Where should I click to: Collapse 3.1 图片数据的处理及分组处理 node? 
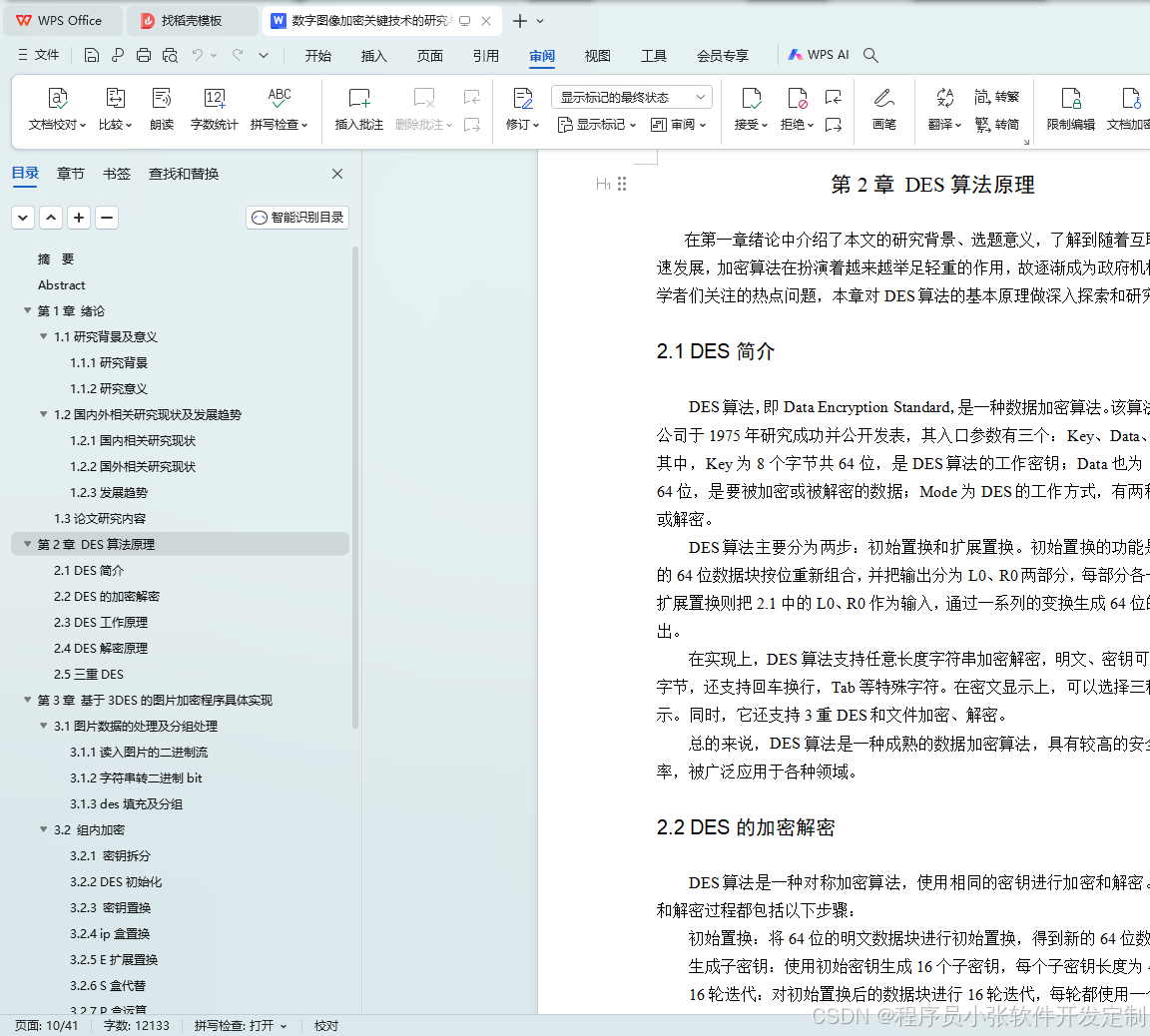coord(43,726)
